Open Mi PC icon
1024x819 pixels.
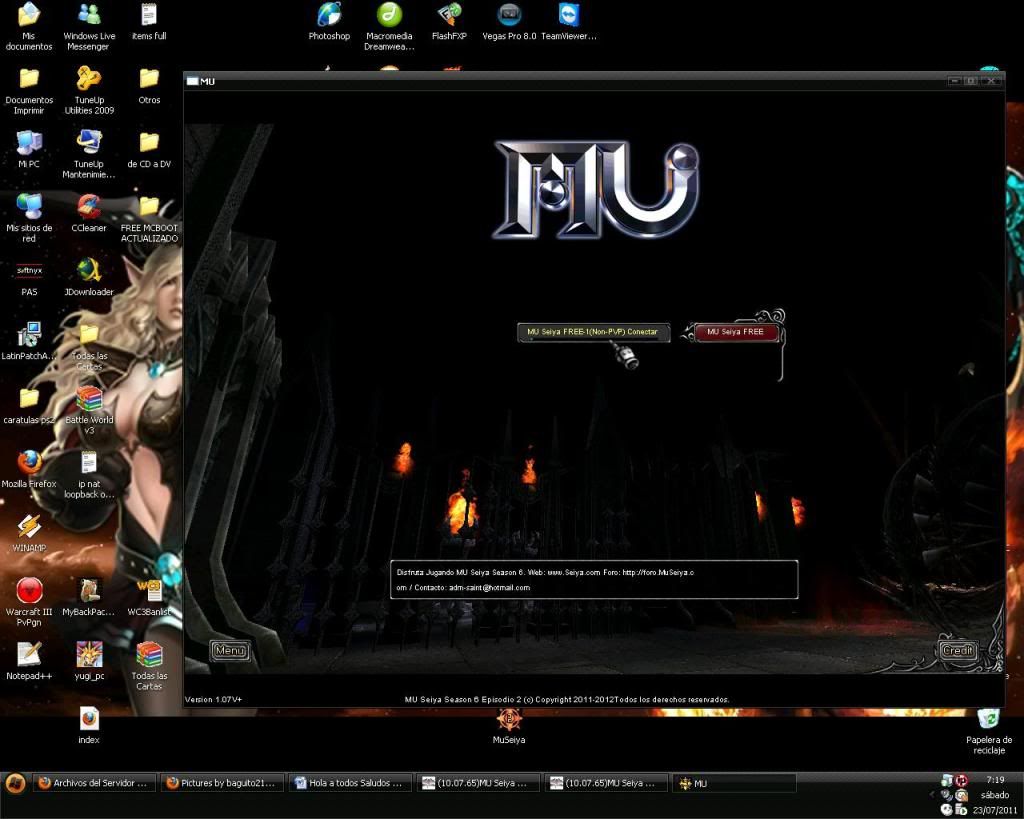(29, 150)
